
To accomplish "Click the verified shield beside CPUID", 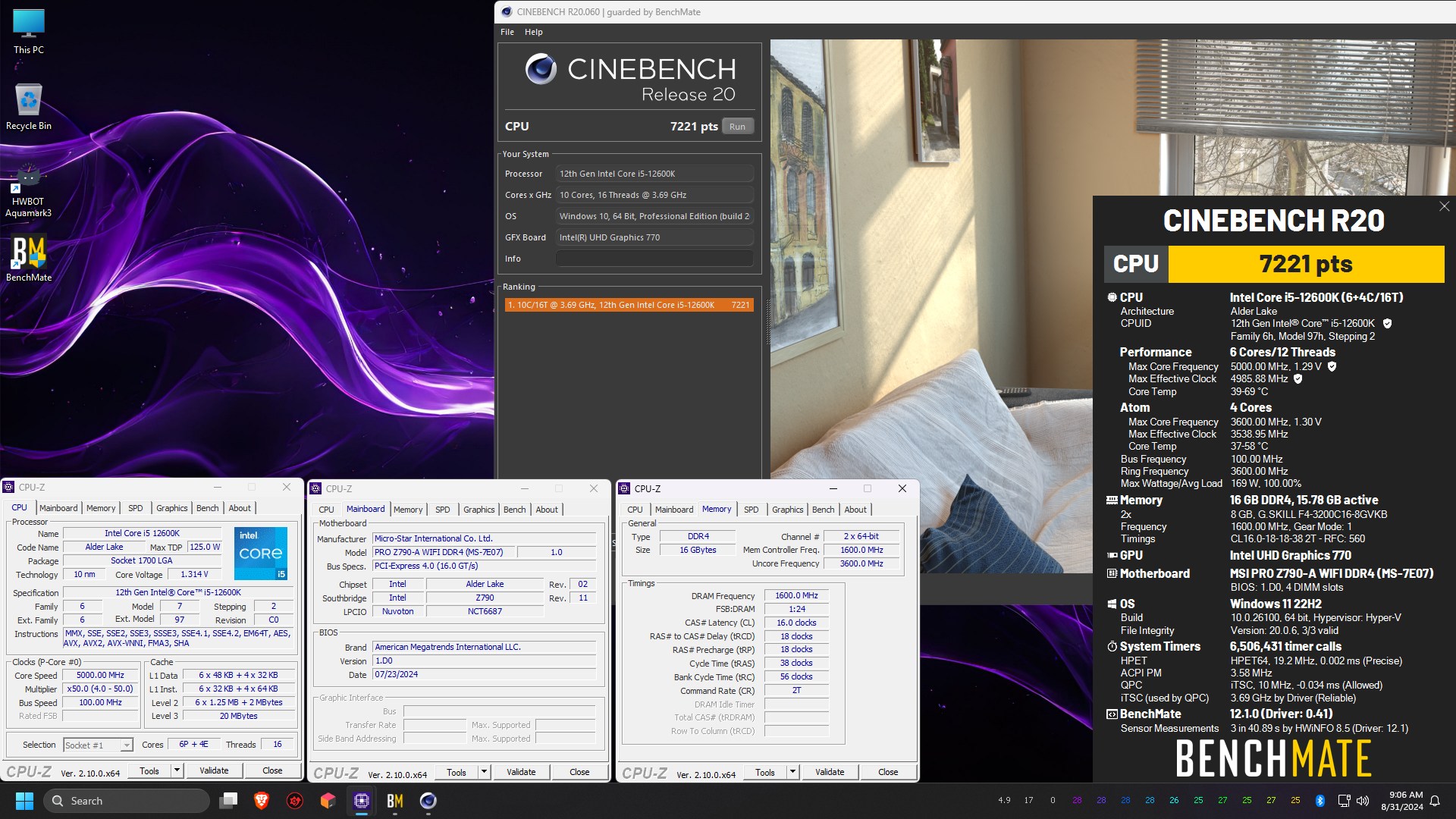I will [x=1387, y=323].
